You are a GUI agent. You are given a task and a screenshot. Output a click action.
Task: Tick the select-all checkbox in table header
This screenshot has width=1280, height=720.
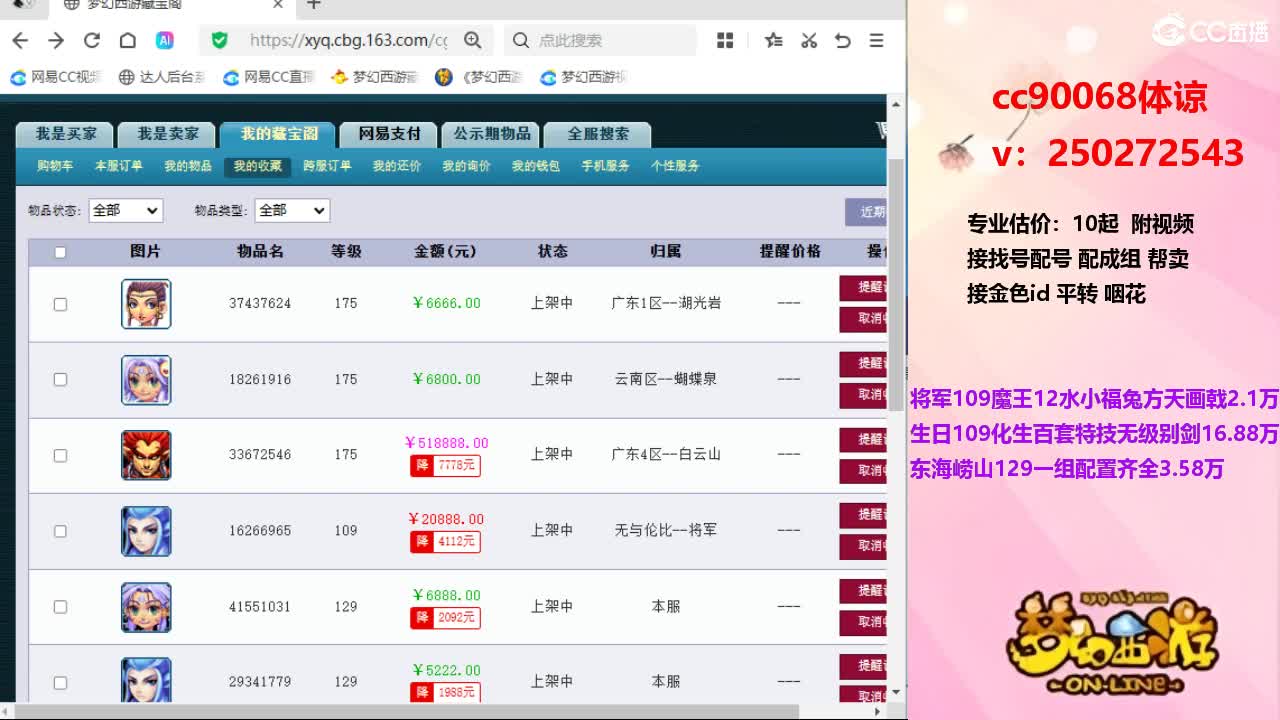[60, 252]
